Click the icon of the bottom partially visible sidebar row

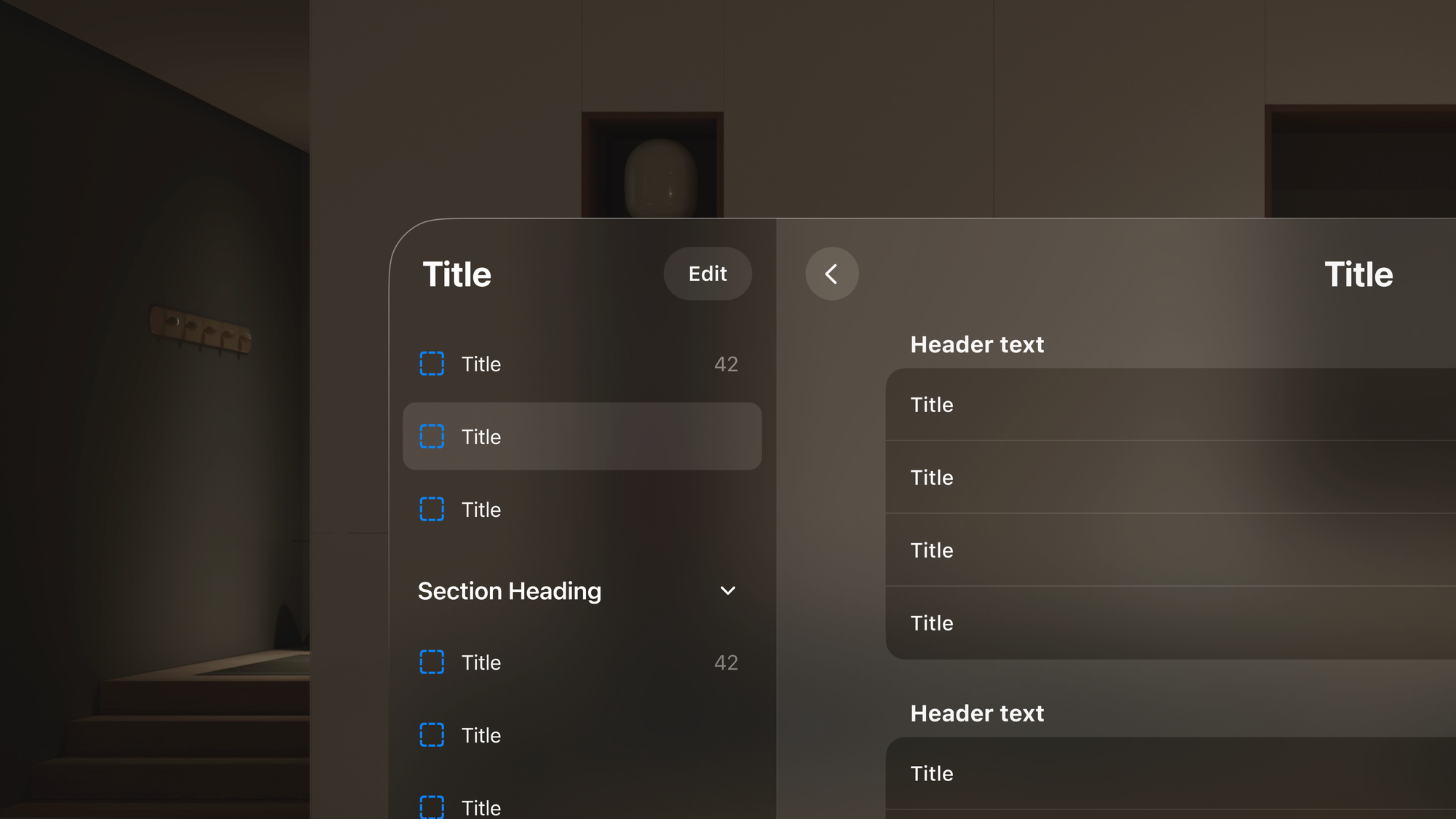[432, 807]
